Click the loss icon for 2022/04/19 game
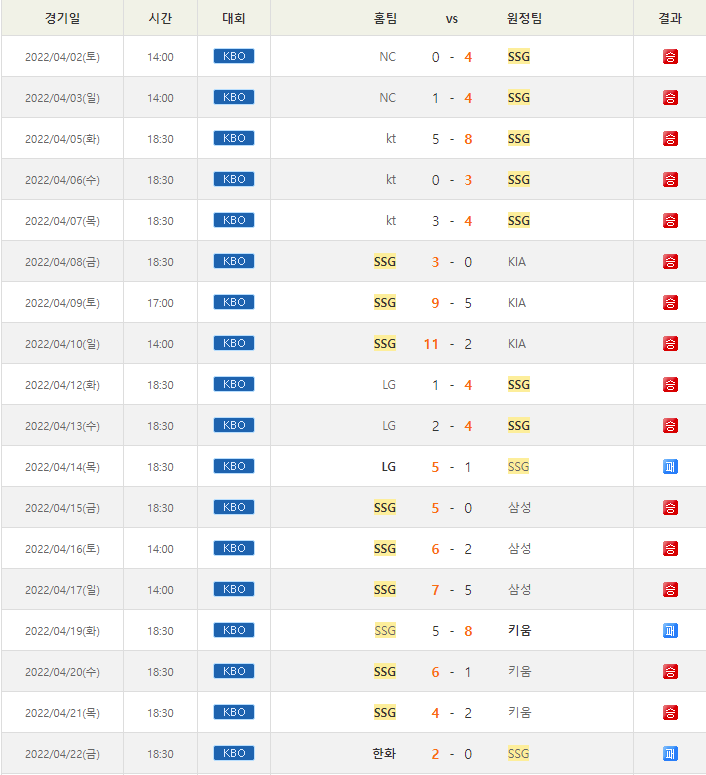Image resolution: width=706 pixels, height=775 pixels. [670, 631]
